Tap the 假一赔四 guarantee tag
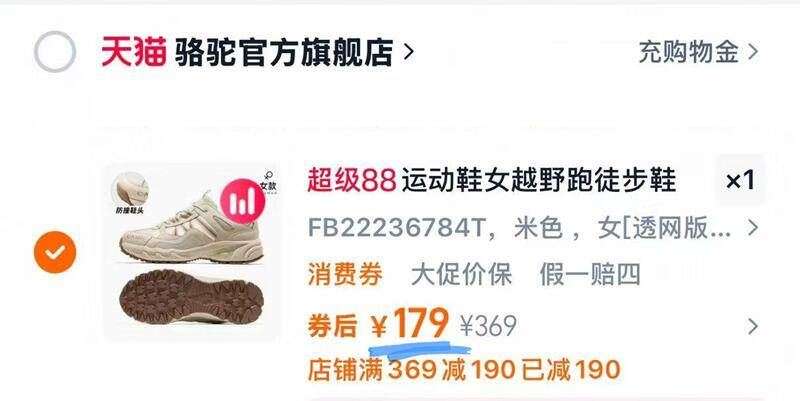The image size is (800, 401). [590, 275]
